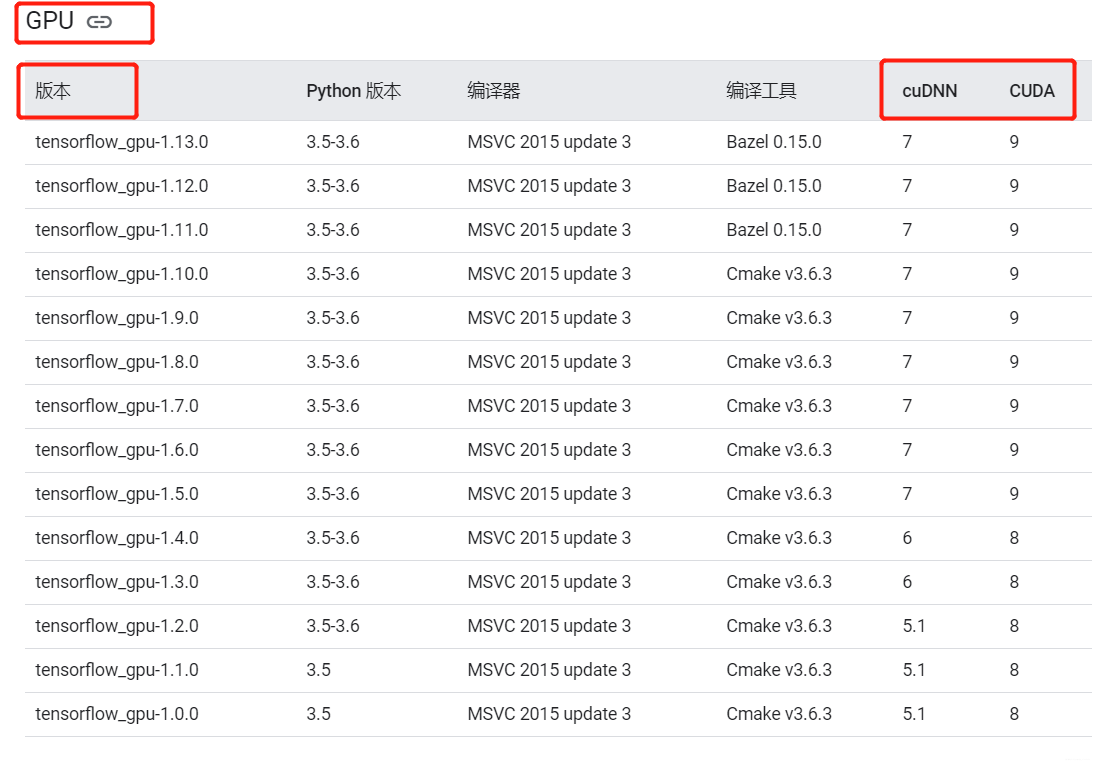This screenshot has width=1099, height=770.
Task: Click Python 3.5 in tensorflow_gpu-1.1.0 row
Action: tap(318, 671)
